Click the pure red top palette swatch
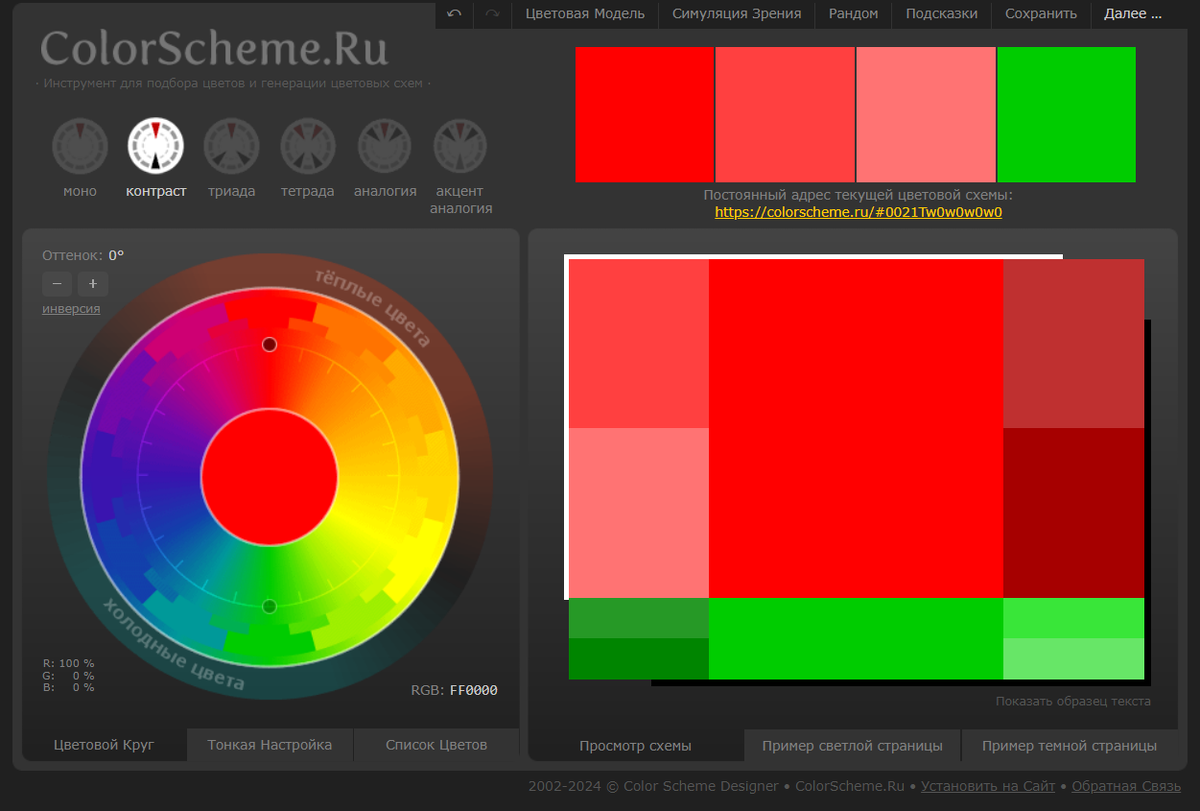 coord(645,115)
